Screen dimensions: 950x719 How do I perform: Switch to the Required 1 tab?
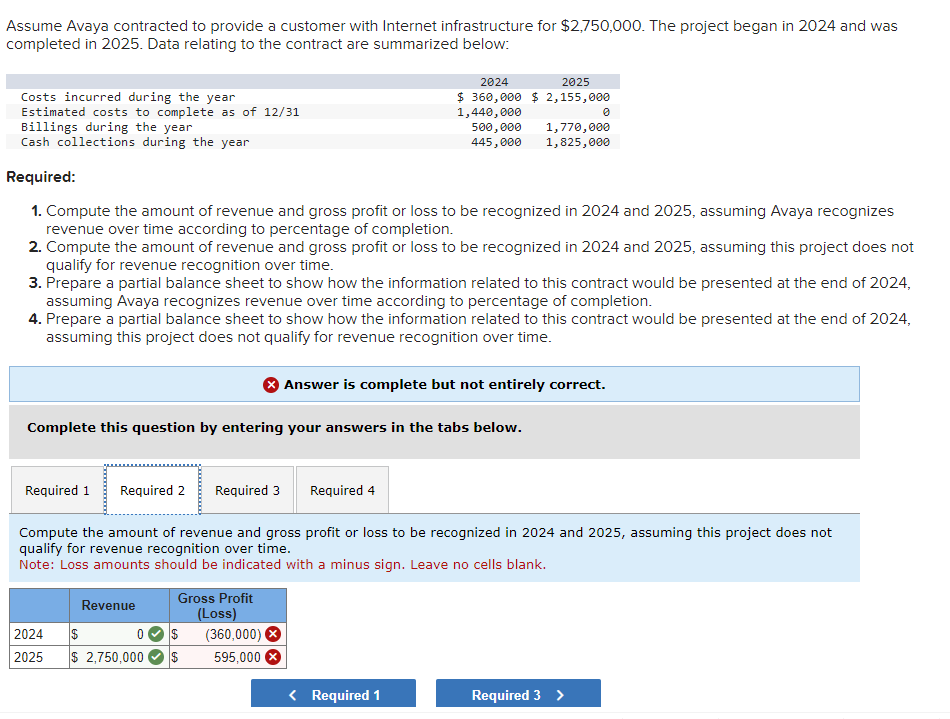pyautogui.click(x=56, y=490)
